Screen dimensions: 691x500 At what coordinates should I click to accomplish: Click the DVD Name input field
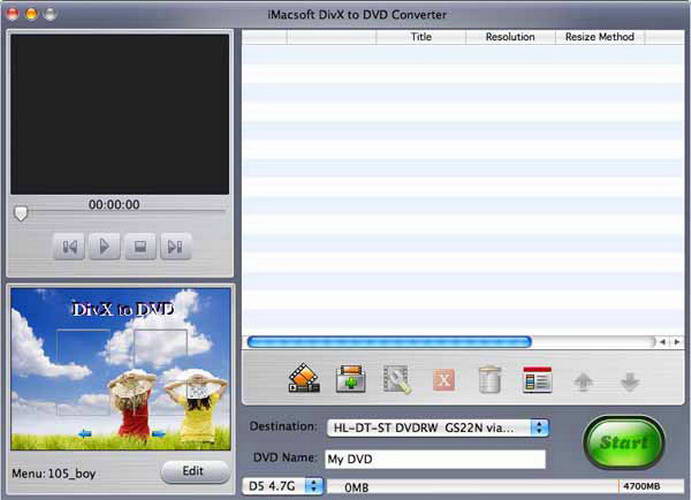pyautogui.click(x=435, y=459)
